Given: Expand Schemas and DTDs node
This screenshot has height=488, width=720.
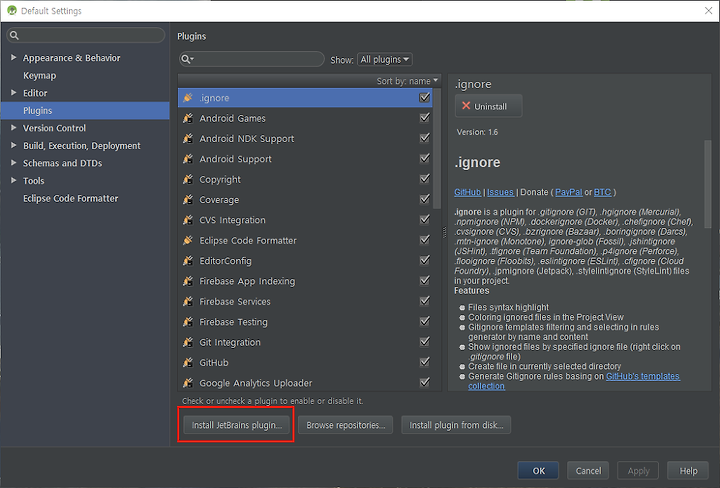Looking at the screenshot, I should point(13,163).
